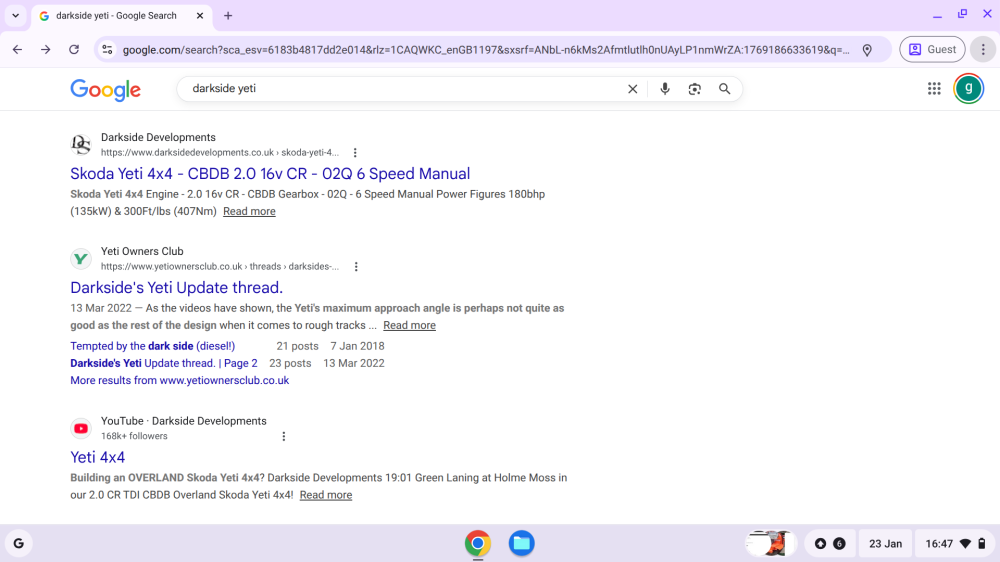Open options menu for Darkside Developments result
This screenshot has width=1000, height=562.
pyautogui.click(x=355, y=152)
